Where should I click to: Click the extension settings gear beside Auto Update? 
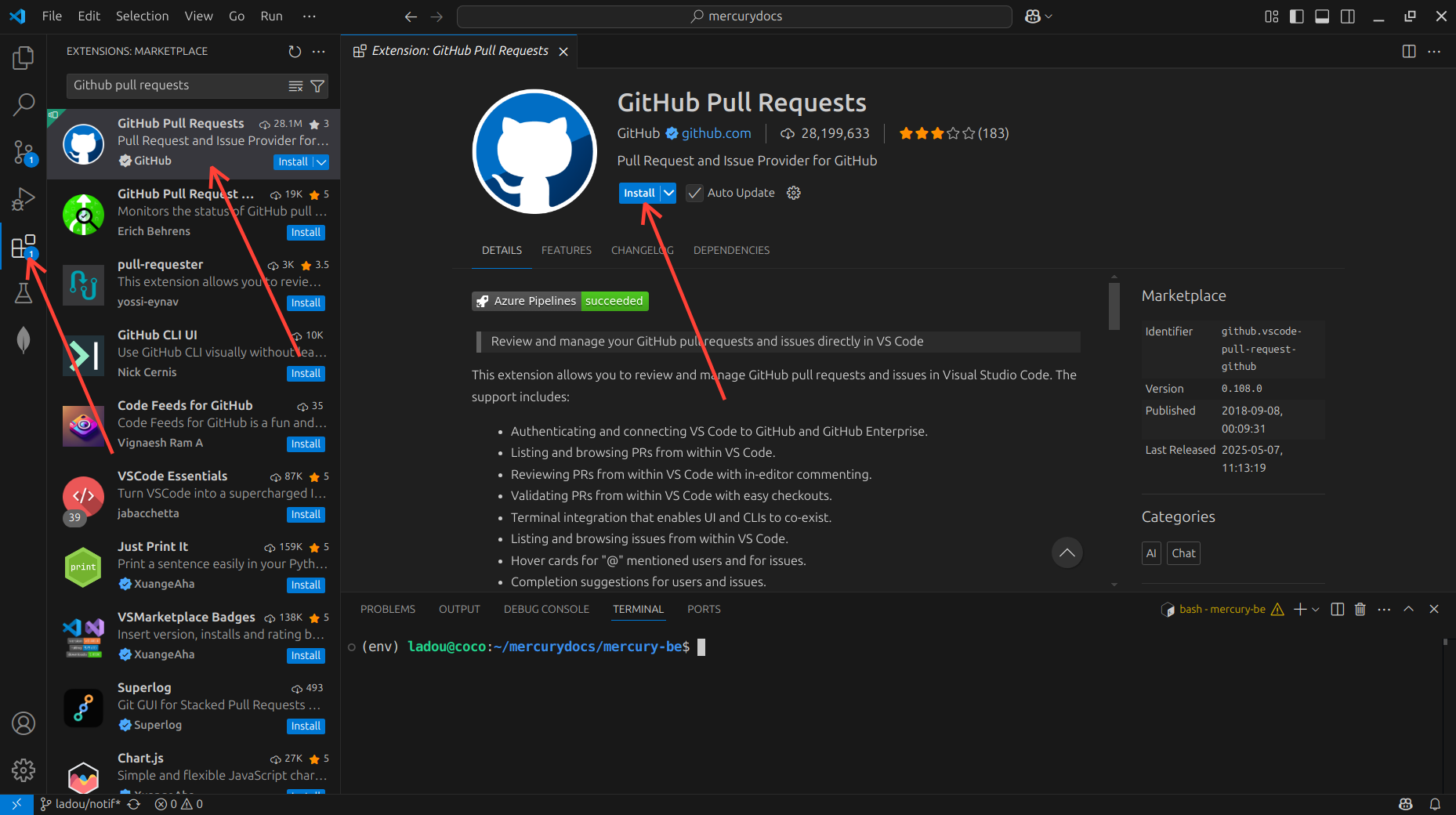[793, 193]
